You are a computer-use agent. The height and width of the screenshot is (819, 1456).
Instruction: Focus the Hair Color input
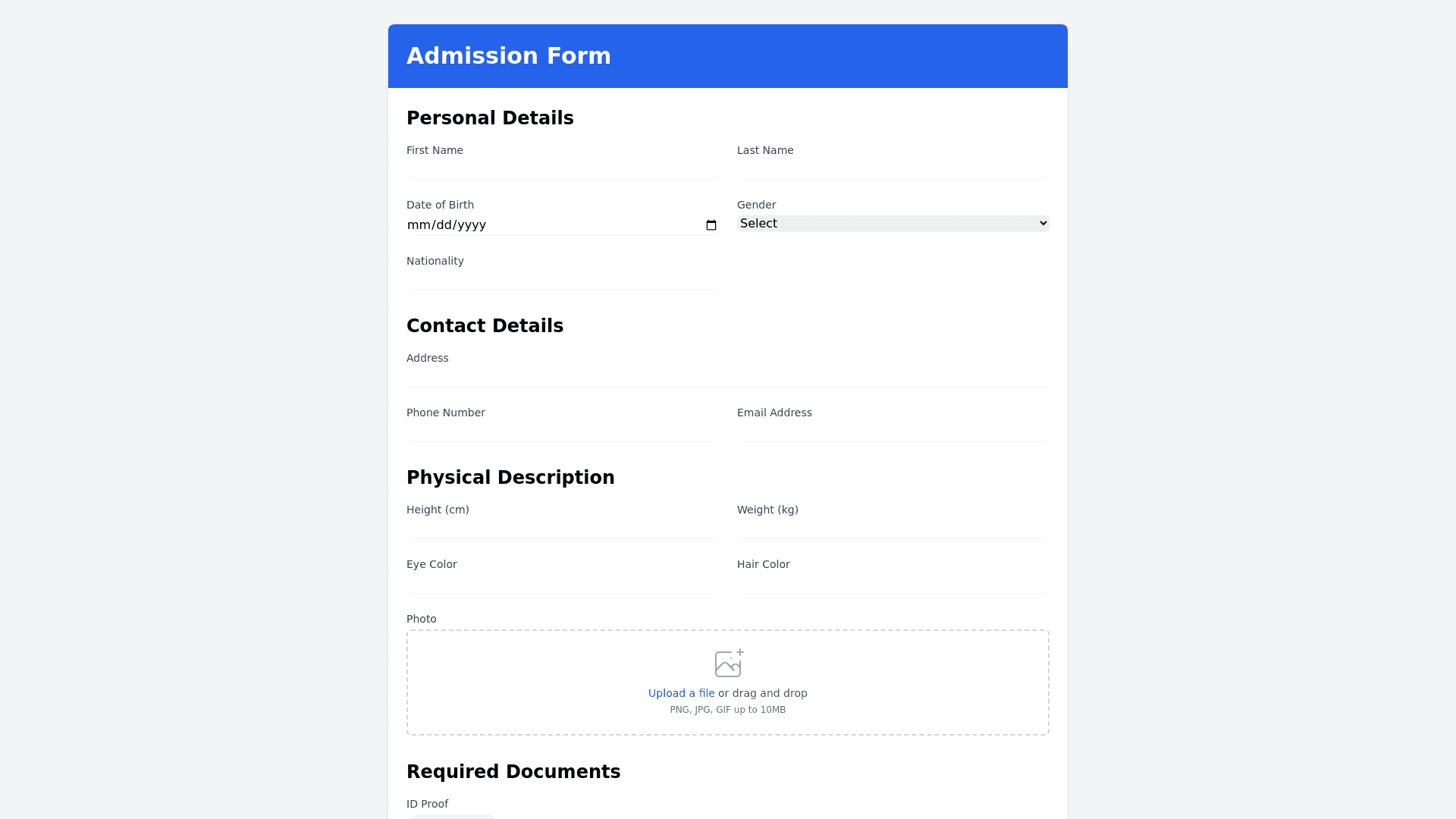(x=893, y=583)
